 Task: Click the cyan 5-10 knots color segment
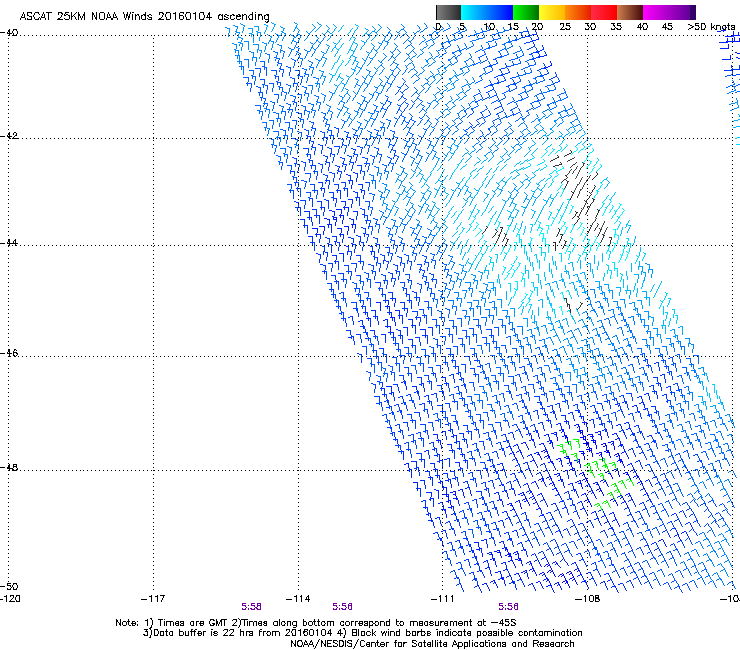point(474,12)
